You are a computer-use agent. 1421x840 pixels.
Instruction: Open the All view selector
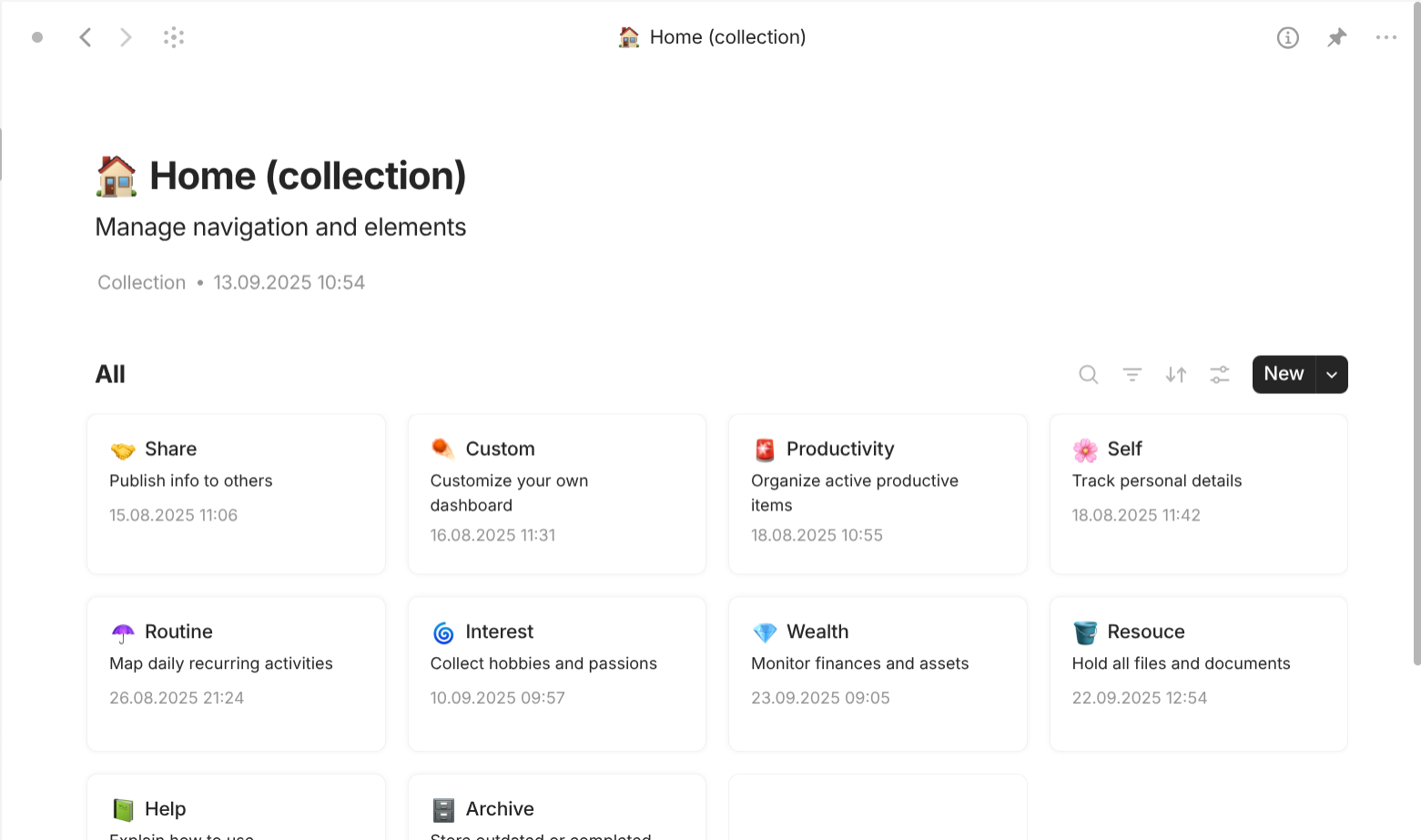(x=110, y=374)
